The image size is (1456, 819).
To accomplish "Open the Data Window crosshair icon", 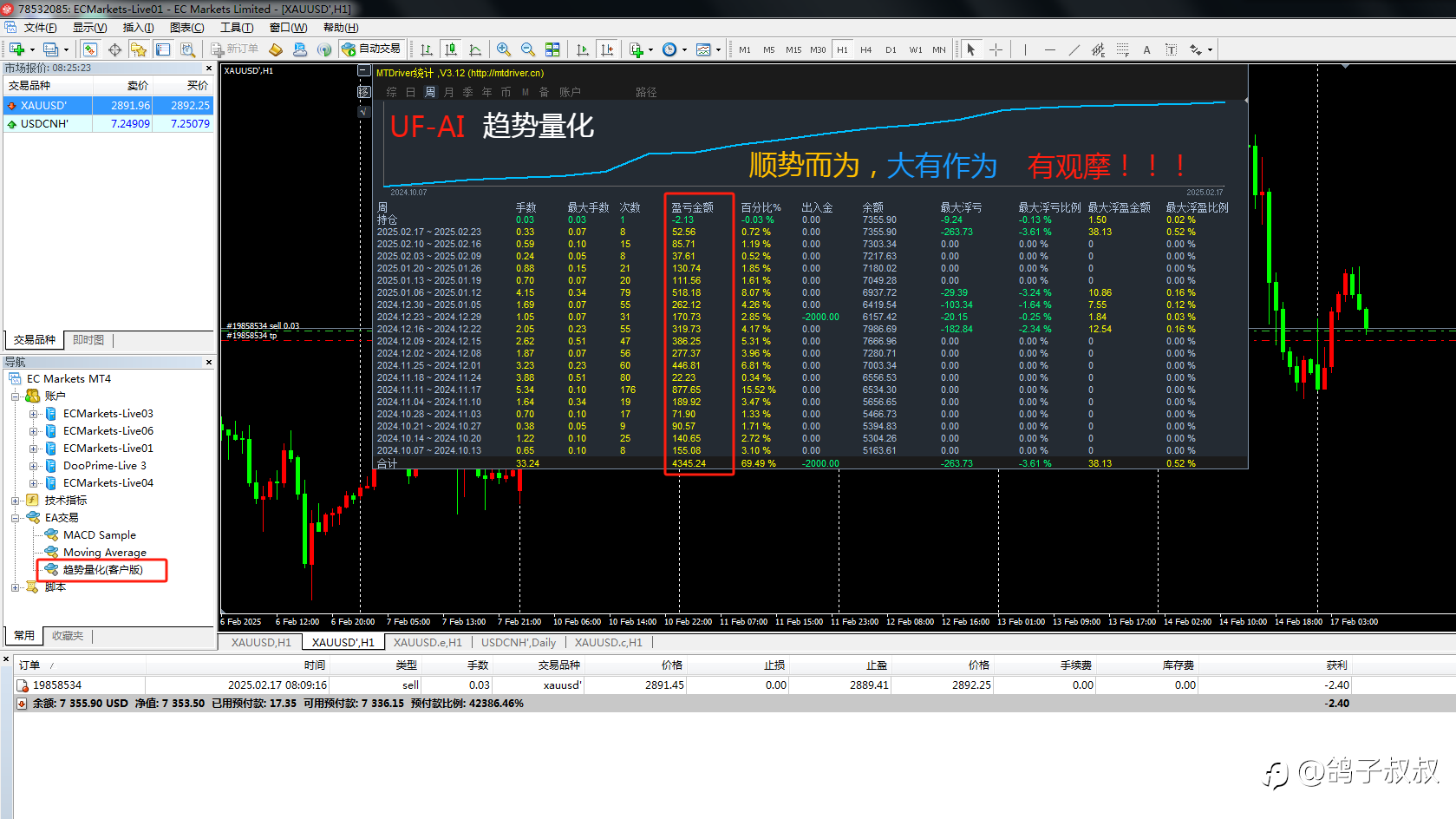I will (114, 49).
